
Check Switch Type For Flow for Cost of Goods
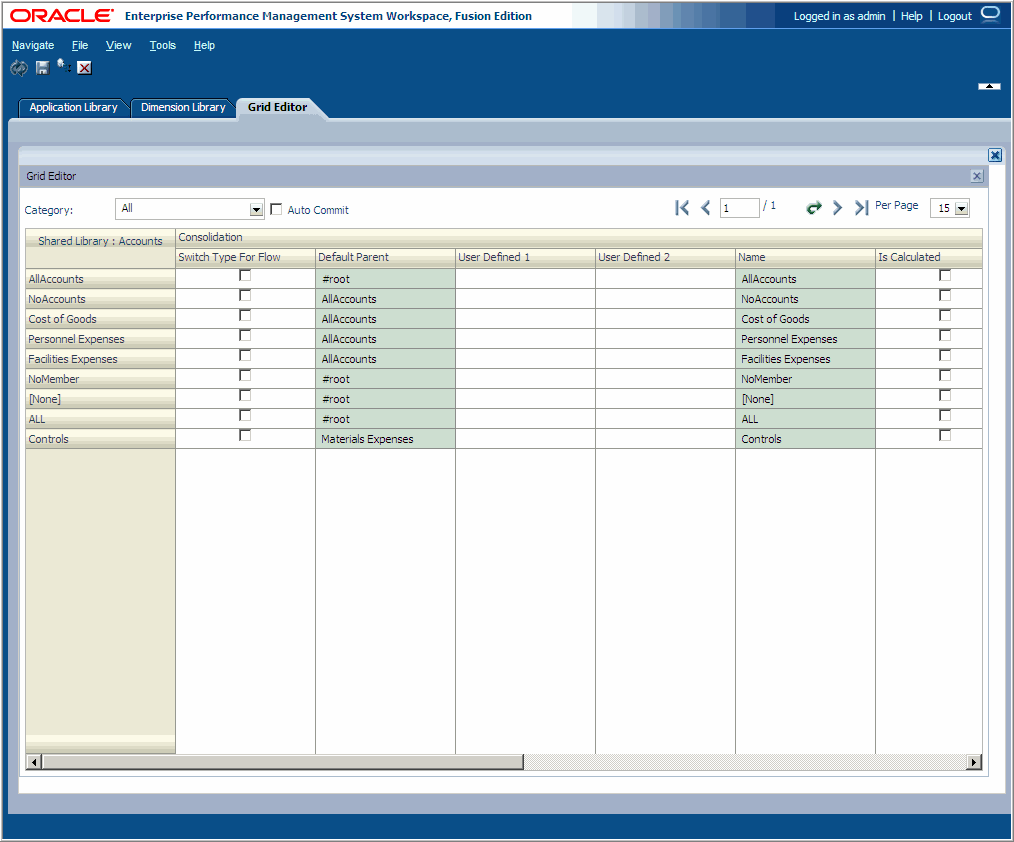click(245, 316)
